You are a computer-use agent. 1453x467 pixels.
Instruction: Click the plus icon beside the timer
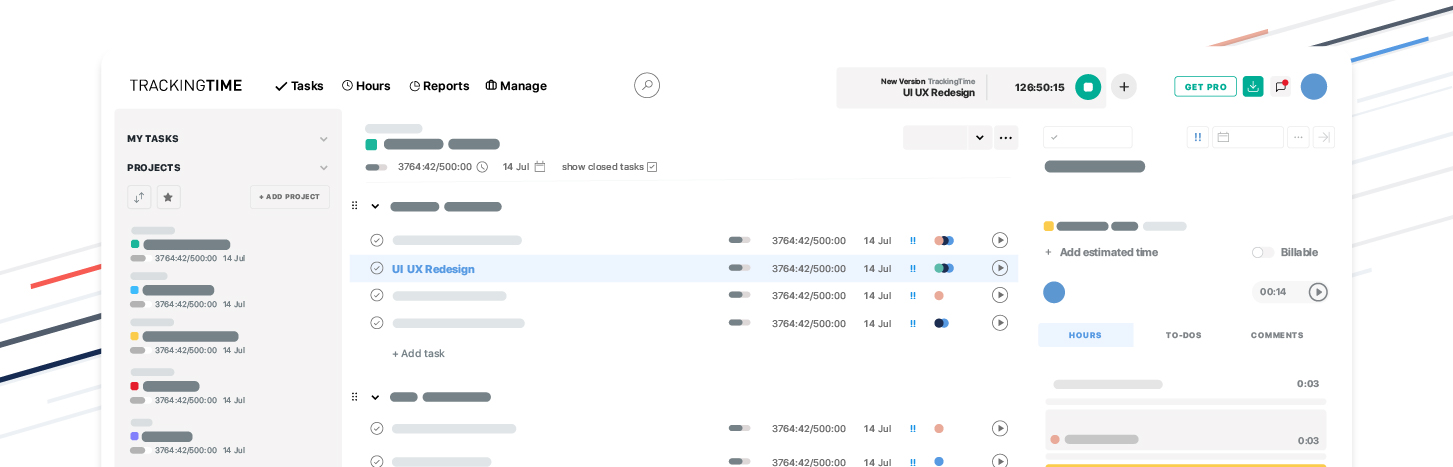click(1124, 87)
